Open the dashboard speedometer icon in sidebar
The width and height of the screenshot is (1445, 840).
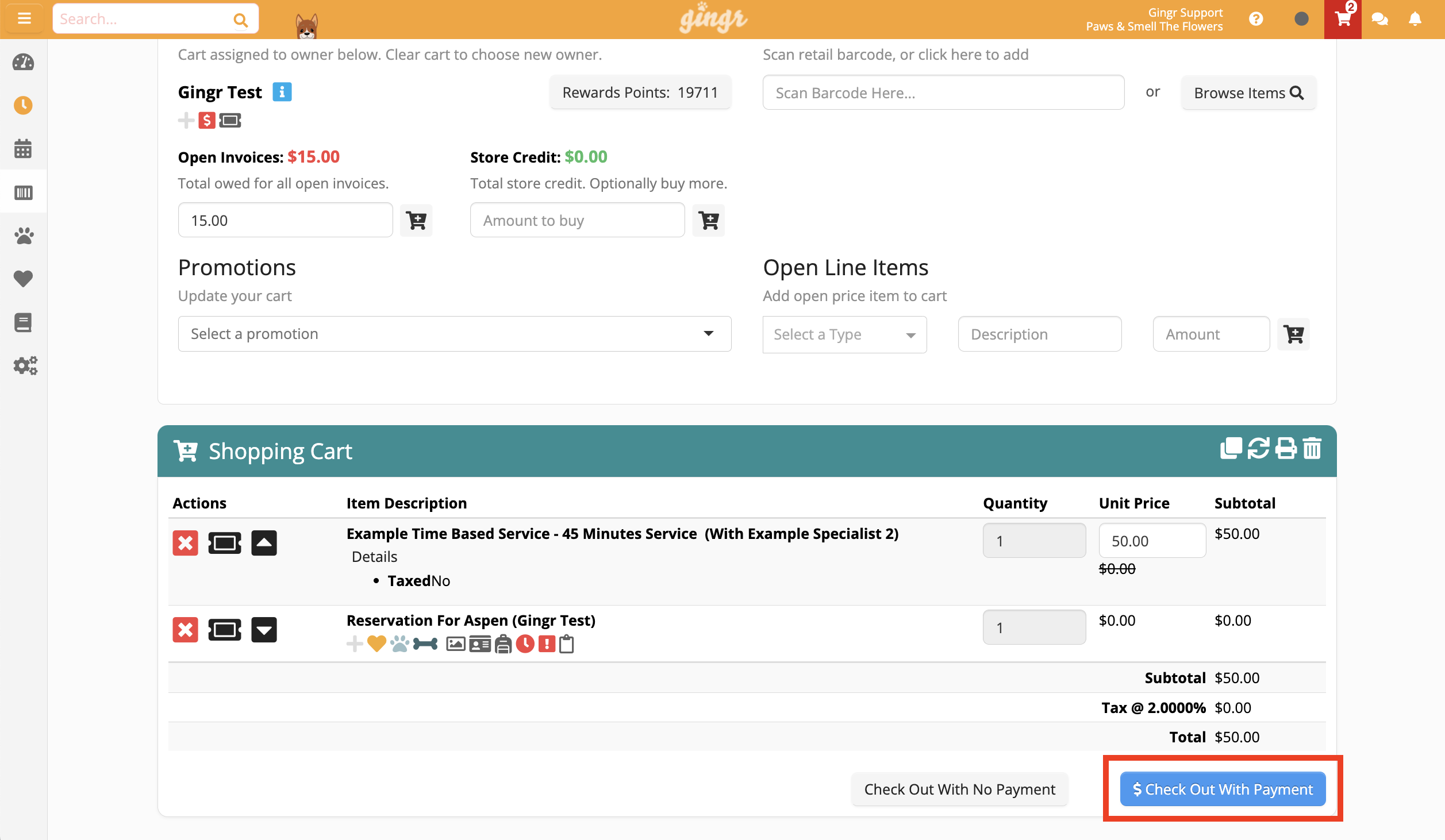[23, 62]
